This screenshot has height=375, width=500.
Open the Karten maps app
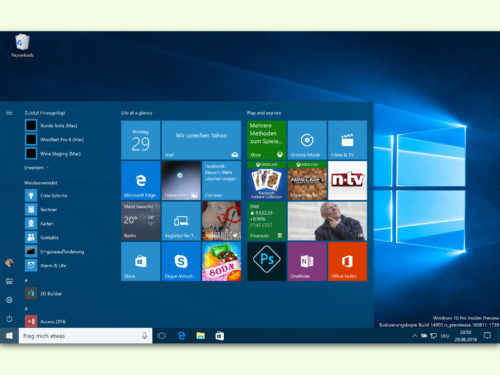(x=40, y=223)
